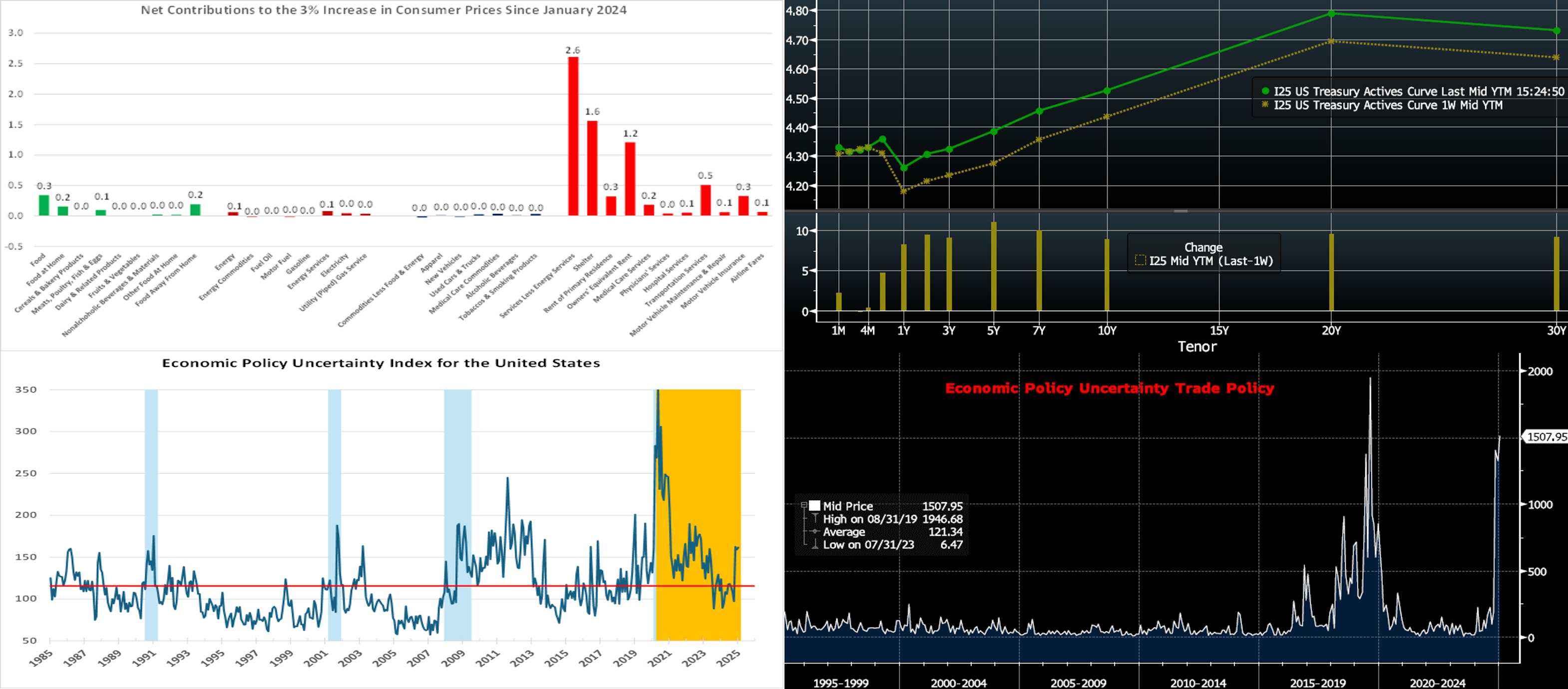The image size is (1568, 689).
Task: Click the Low marker icon in legend
Action: [815, 544]
